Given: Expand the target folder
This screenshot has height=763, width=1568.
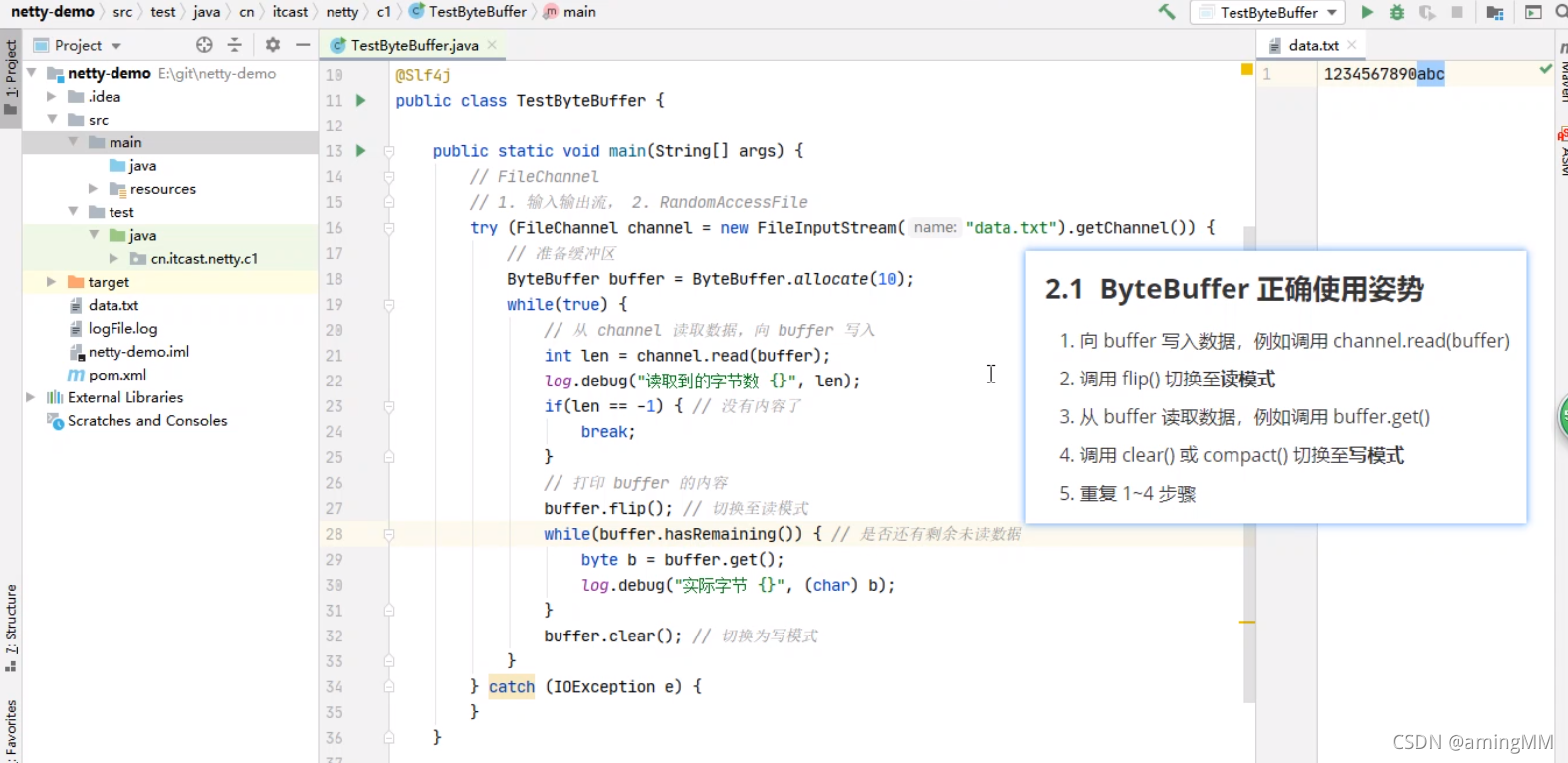Looking at the screenshot, I should [x=52, y=281].
